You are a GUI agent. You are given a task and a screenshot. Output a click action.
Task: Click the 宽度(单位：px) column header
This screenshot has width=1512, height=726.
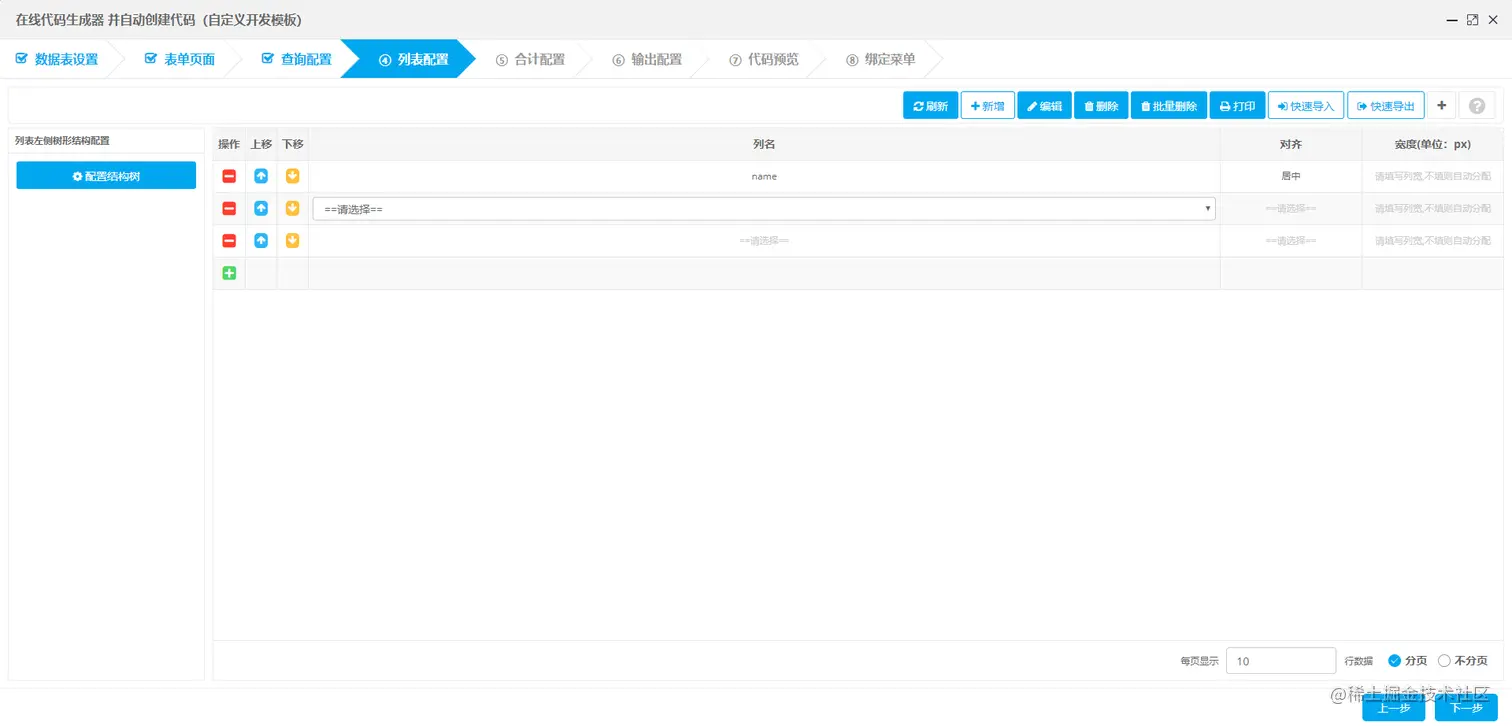pos(1432,144)
